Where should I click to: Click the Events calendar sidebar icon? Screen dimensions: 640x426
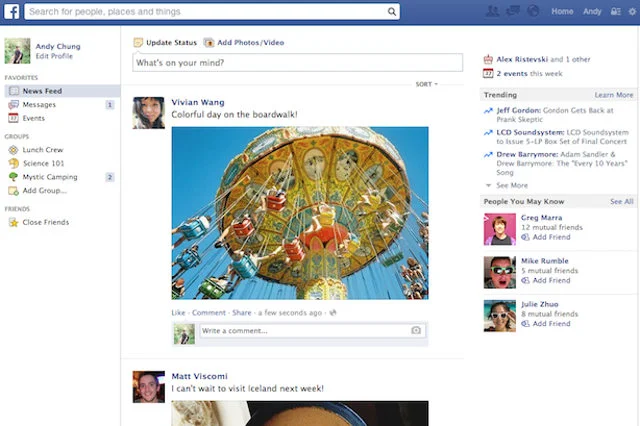point(13,118)
